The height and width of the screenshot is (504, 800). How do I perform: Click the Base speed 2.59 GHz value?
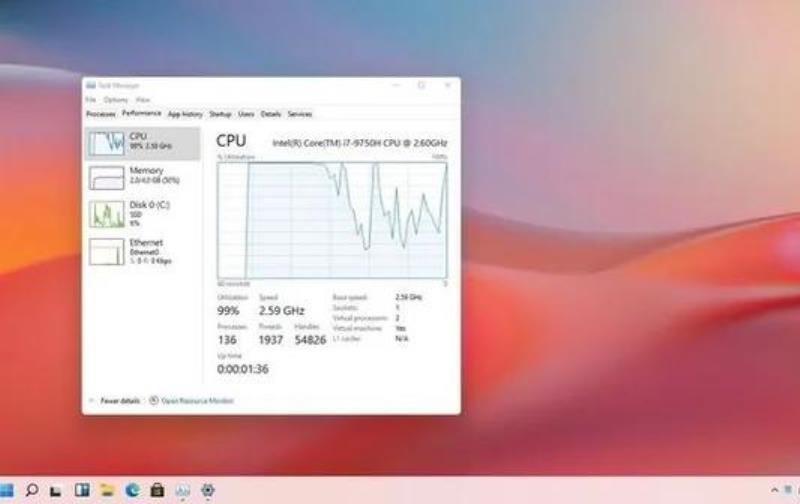point(409,297)
